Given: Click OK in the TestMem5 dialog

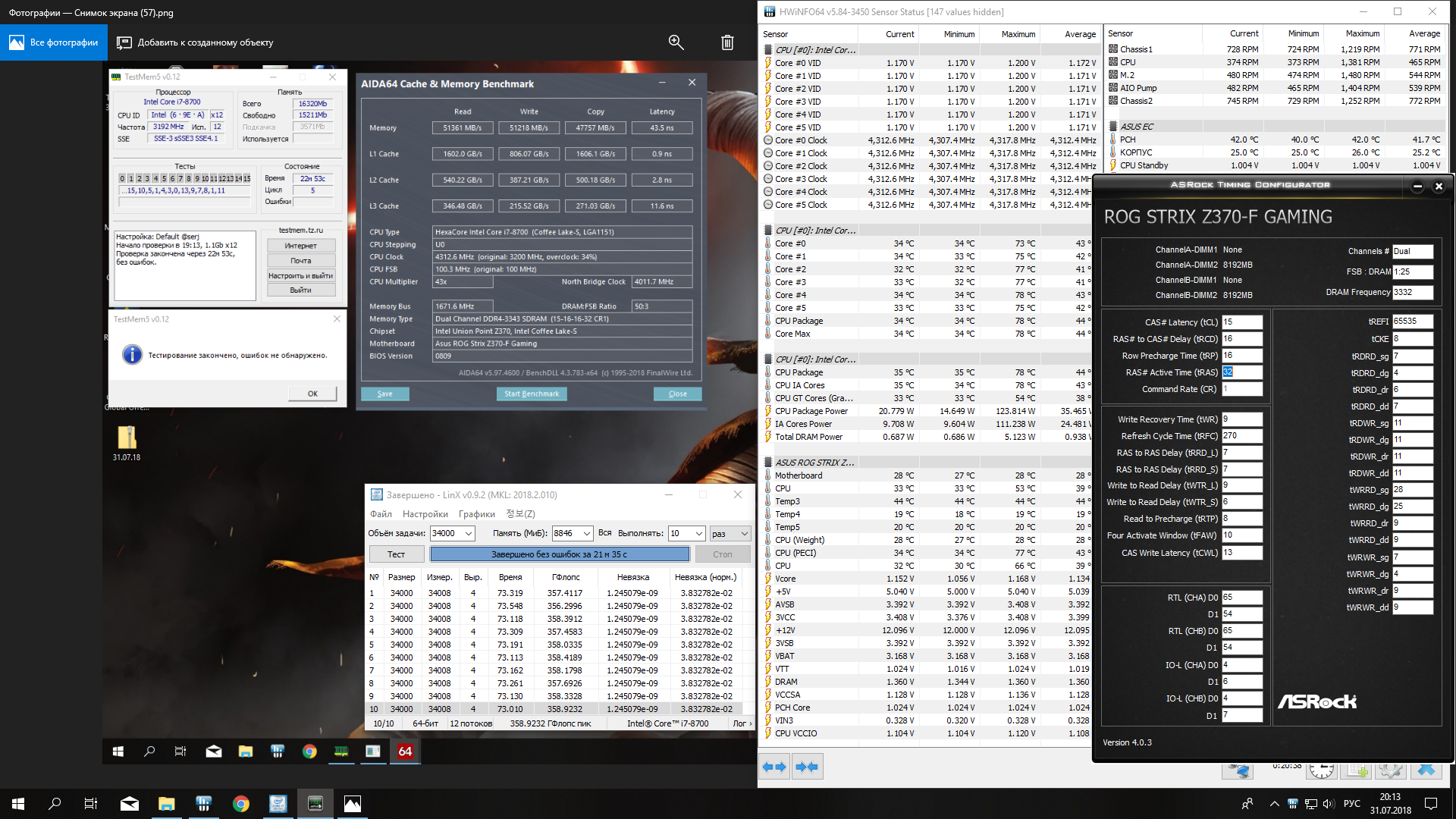Looking at the screenshot, I should point(312,394).
